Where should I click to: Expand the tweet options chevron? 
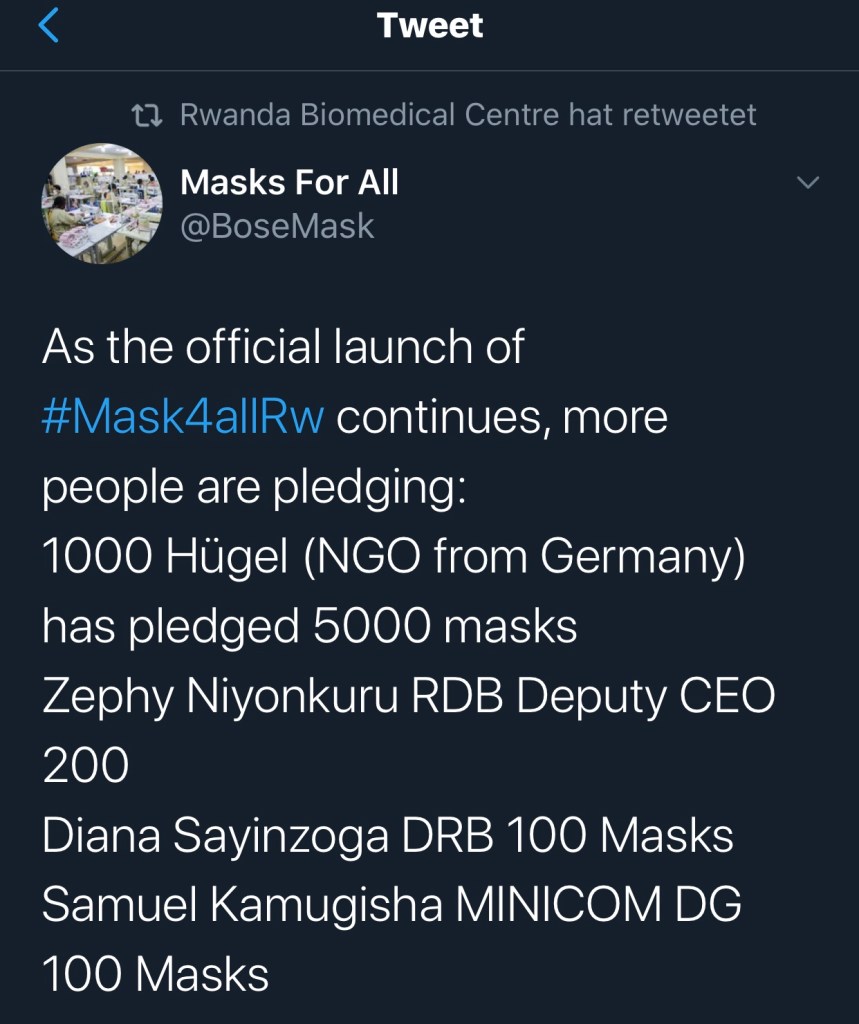pos(807,183)
